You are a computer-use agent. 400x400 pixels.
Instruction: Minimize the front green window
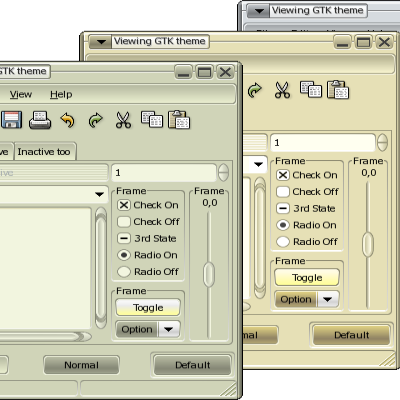click(x=183, y=72)
